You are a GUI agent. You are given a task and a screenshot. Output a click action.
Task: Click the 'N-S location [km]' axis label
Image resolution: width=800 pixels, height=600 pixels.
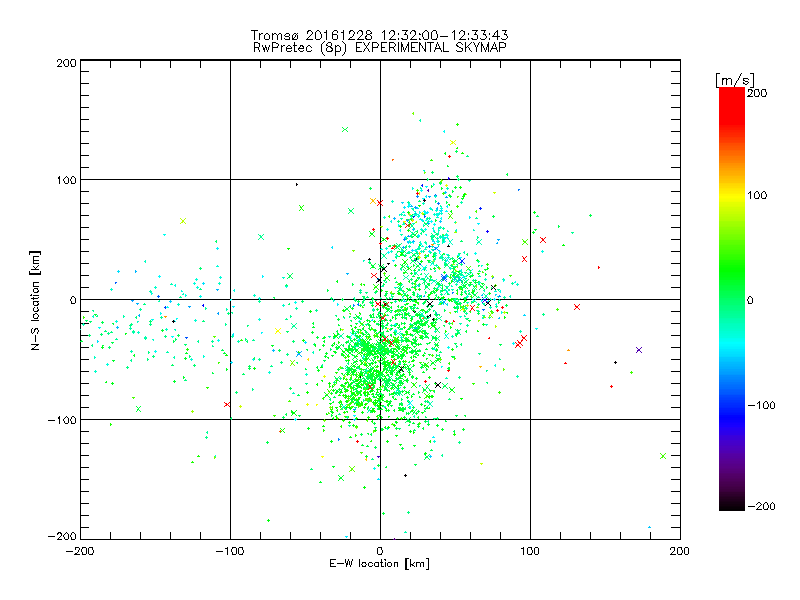35,301
